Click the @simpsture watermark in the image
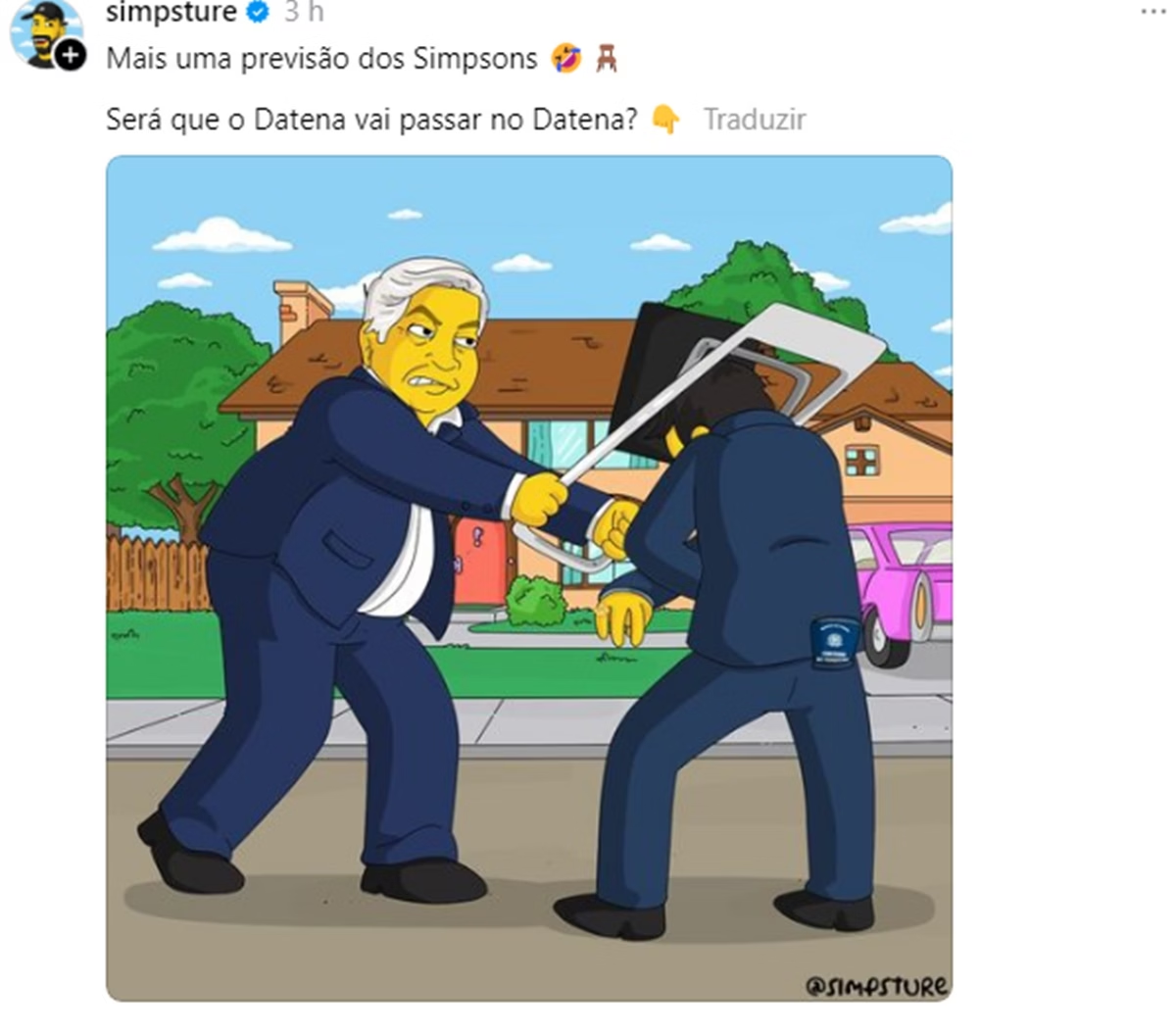Image resolution: width=1176 pixels, height=1034 pixels. [x=876, y=984]
